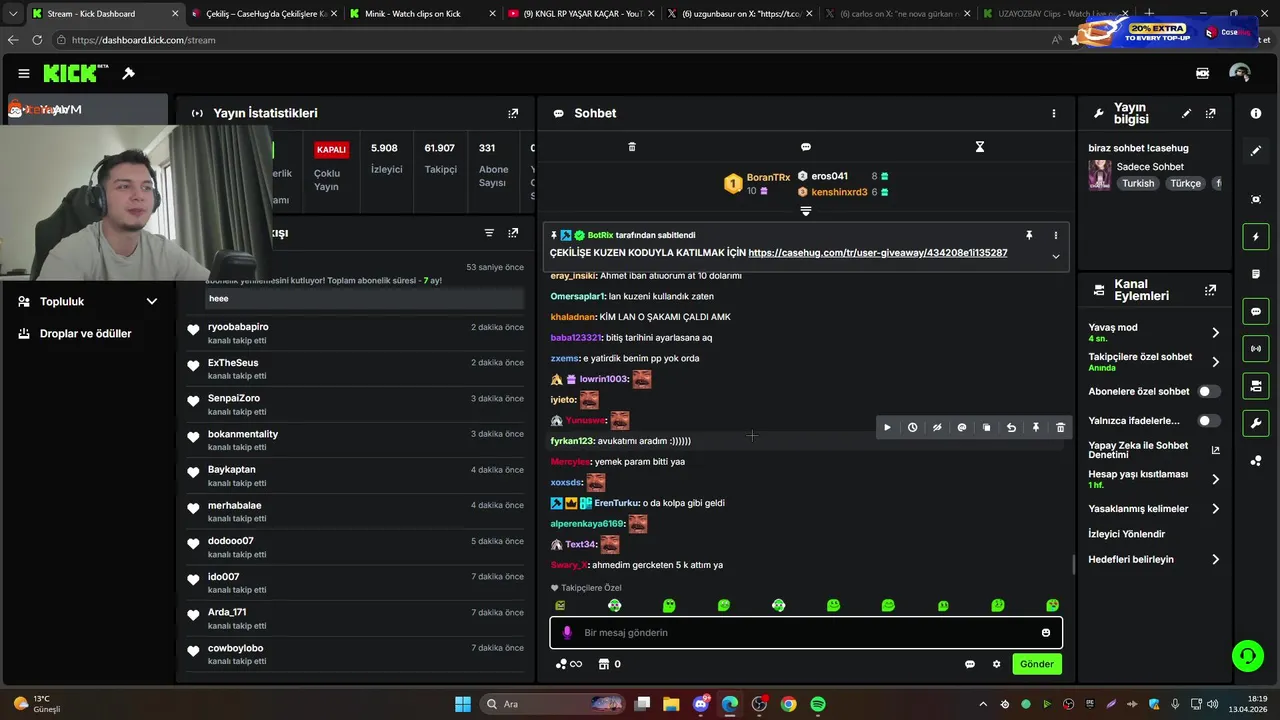The width and height of the screenshot is (1280, 720).
Task: Open the chat settings gear icon
Action: (x=996, y=664)
